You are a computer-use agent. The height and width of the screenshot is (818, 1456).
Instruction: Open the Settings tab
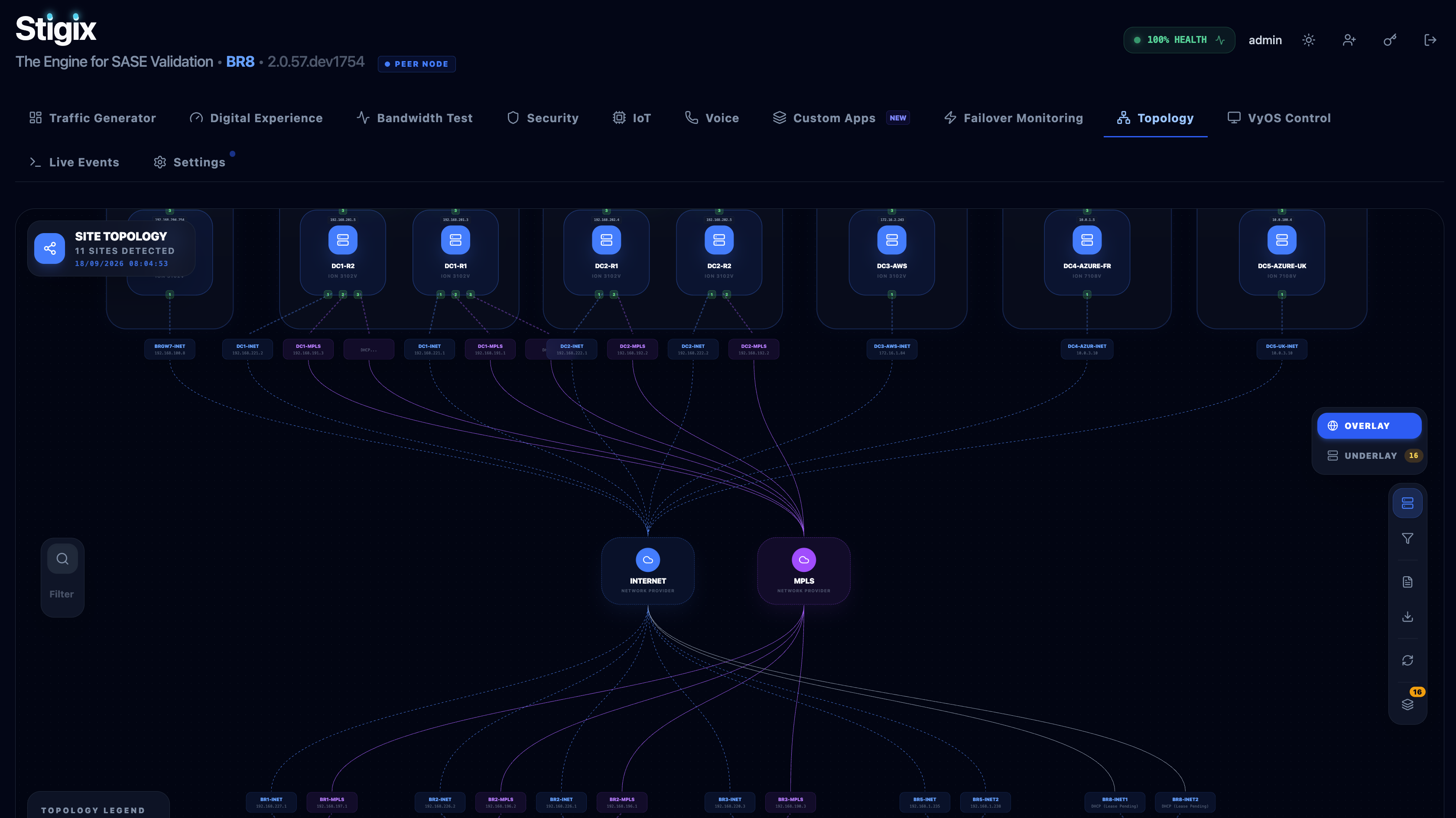(189, 162)
